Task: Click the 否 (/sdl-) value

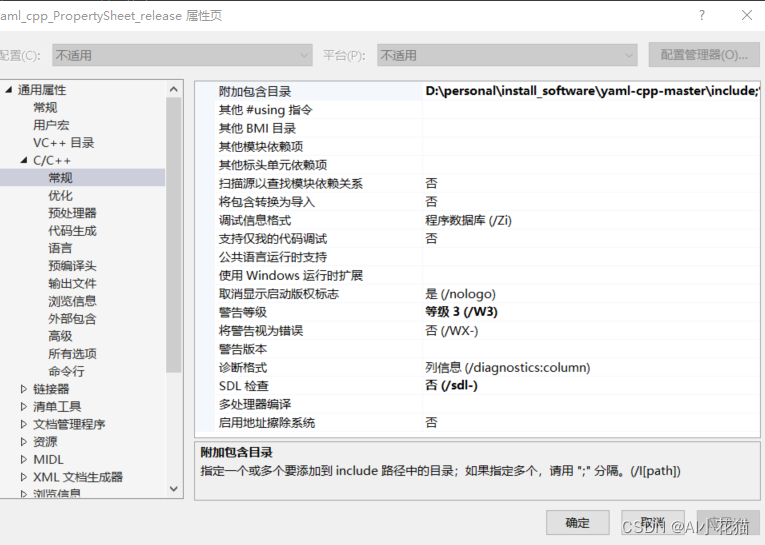Action: coord(451,385)
